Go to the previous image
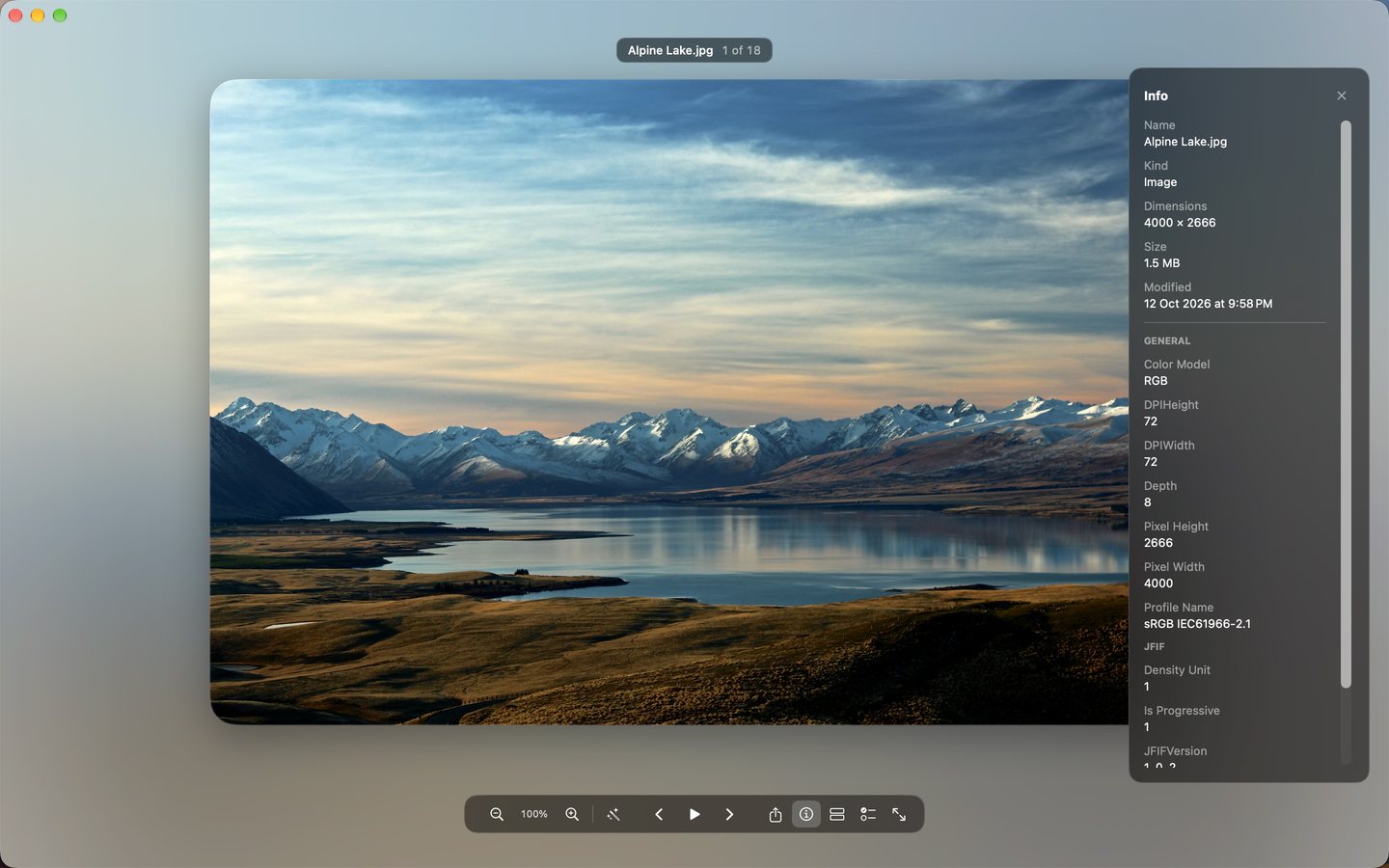The width and height of the screenshot is (1389, 868). (x=659, y=814)
